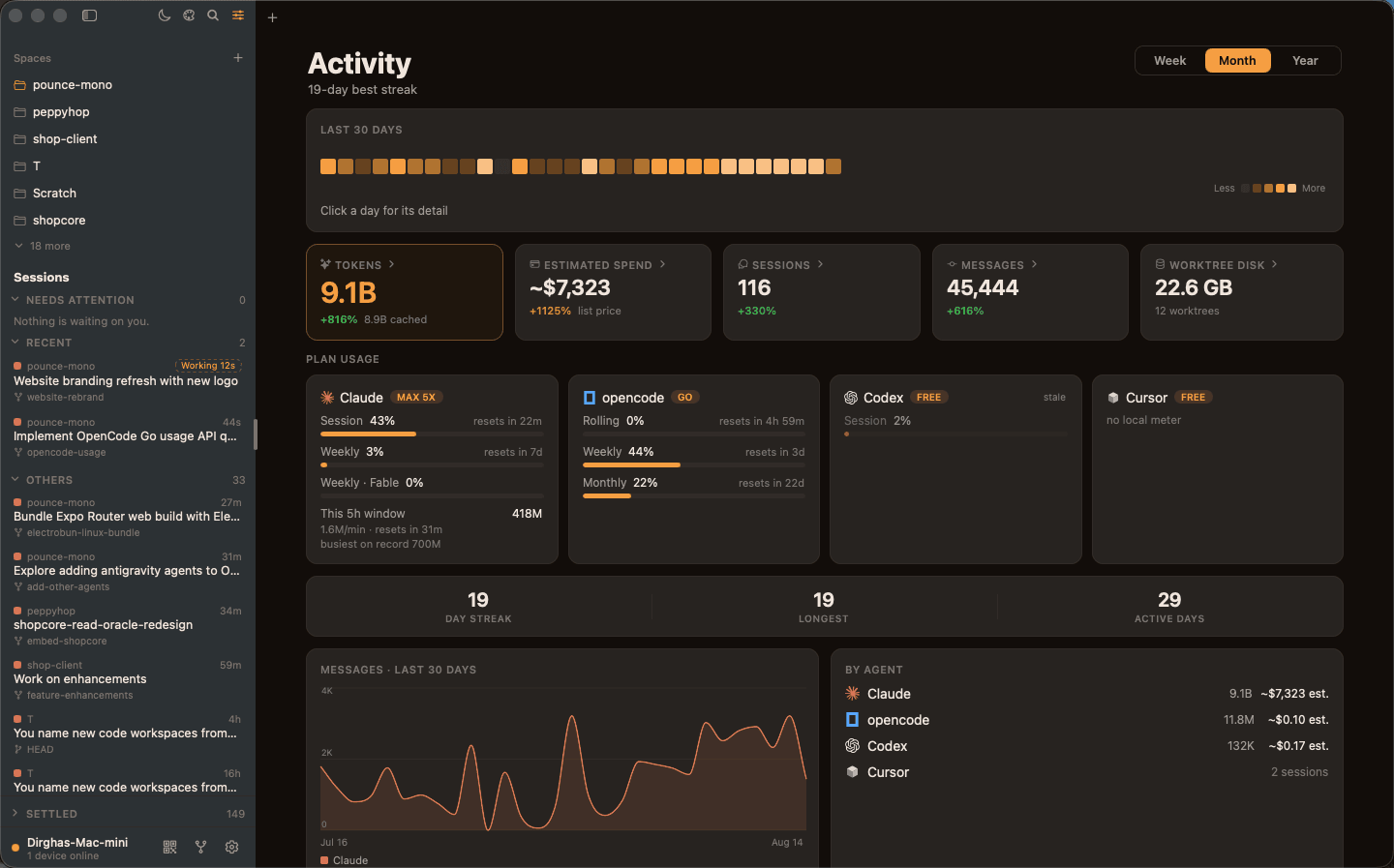Select opencode row in By Agent
This screenshot has width=1394, height=868.
(x=1086, y=720)
